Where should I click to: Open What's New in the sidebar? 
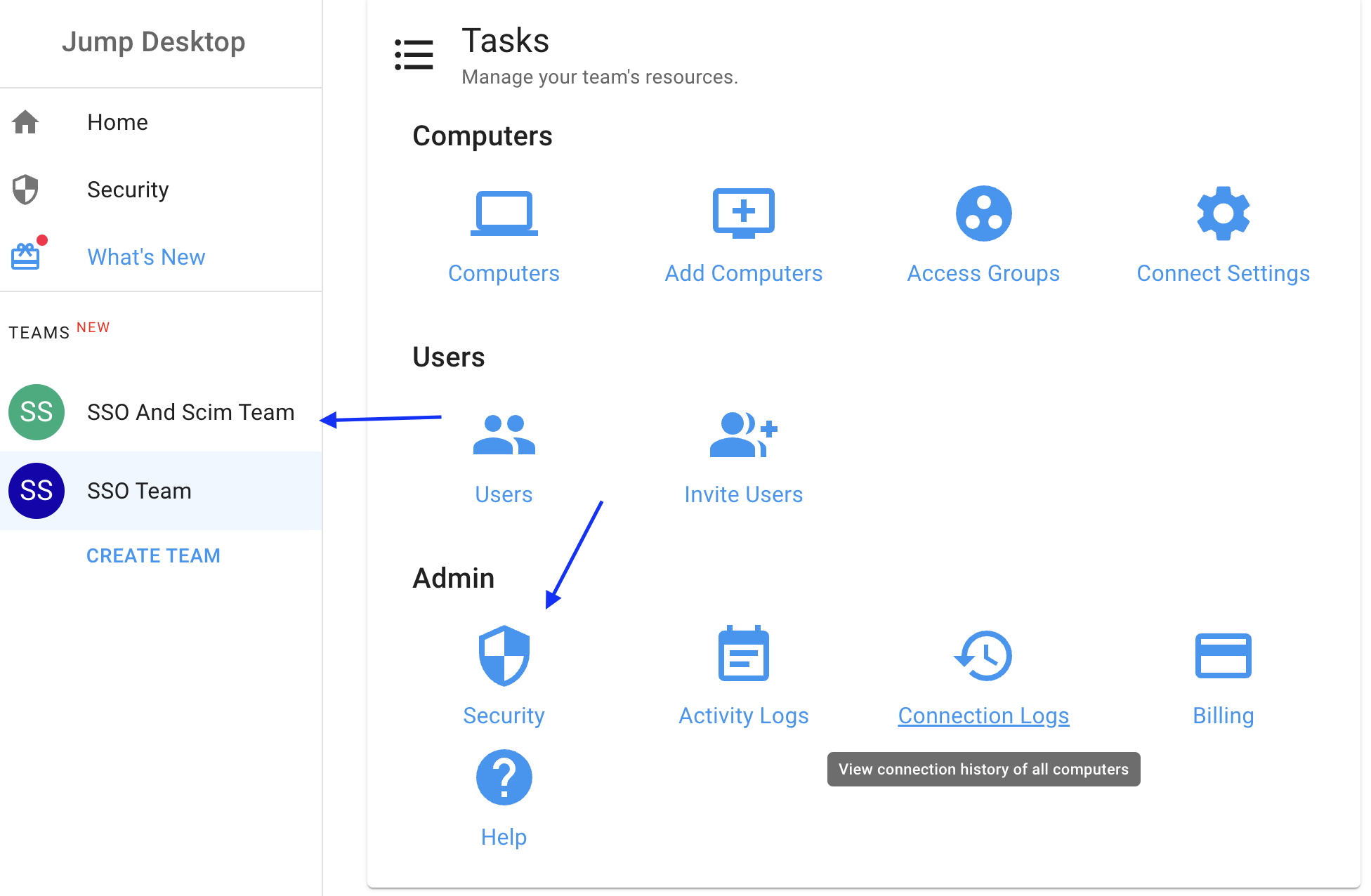click(161, 257)
